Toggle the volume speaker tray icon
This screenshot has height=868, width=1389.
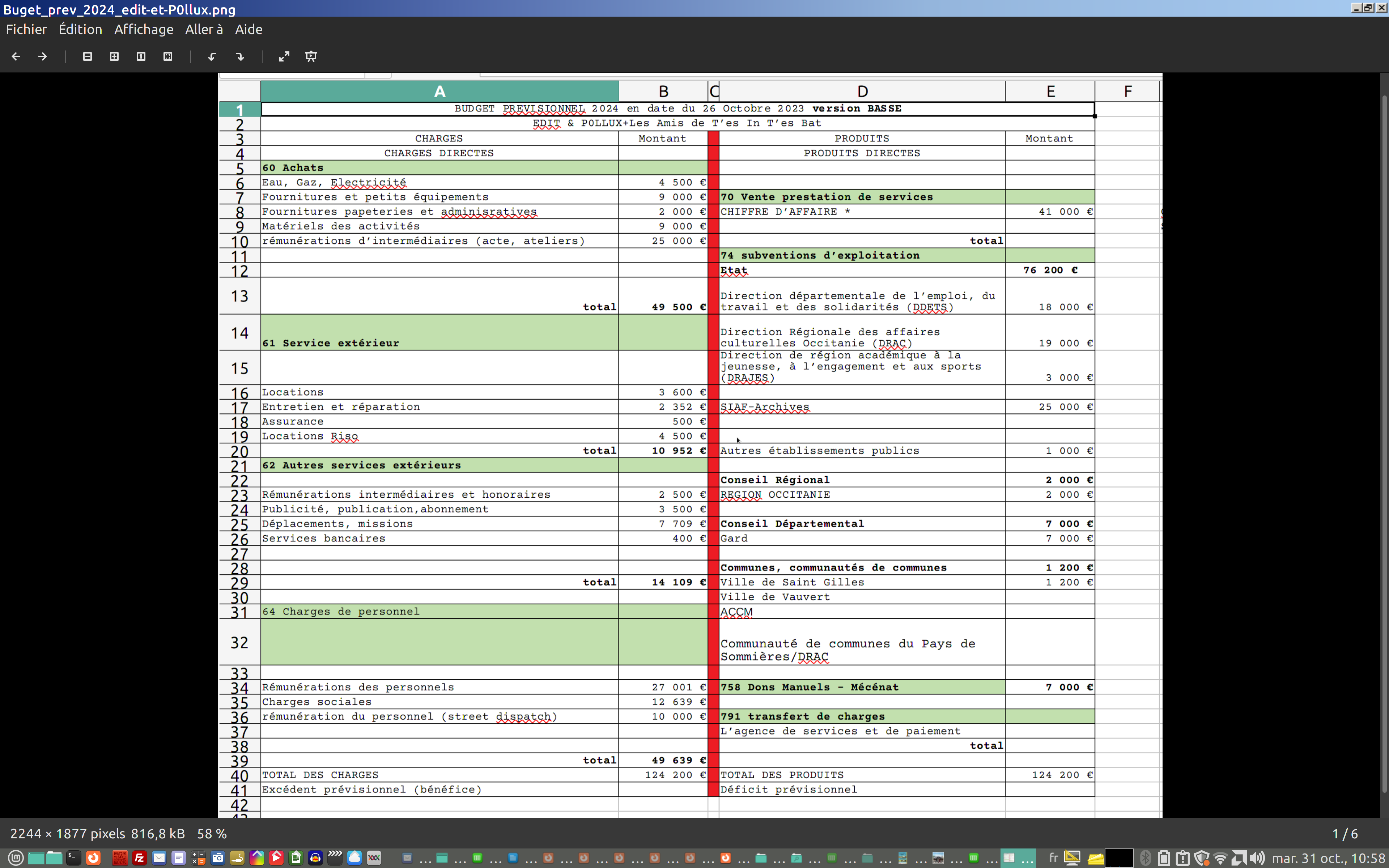click(1257, 858)
